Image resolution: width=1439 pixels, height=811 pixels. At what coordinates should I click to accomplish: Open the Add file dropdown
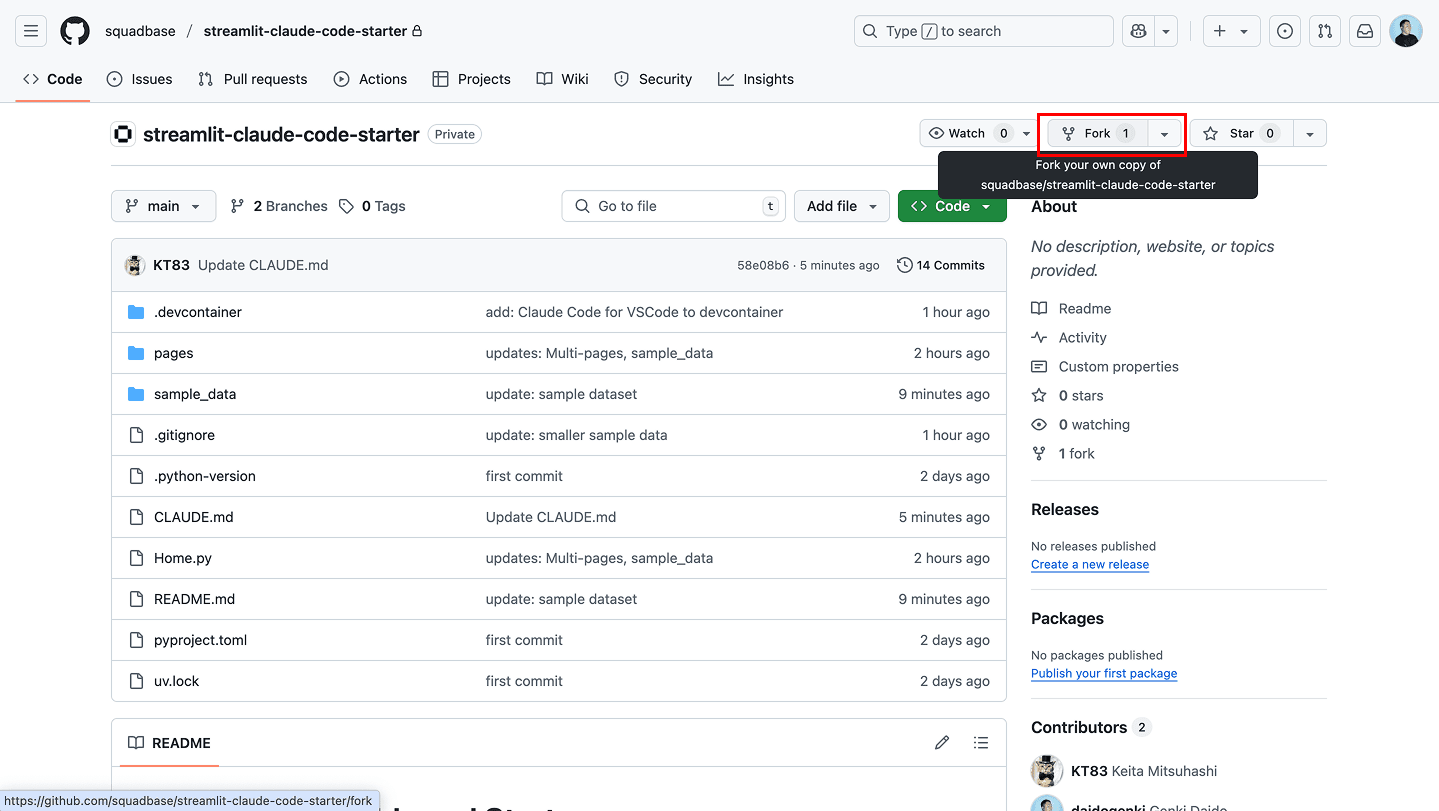click(x=842, y=206)
